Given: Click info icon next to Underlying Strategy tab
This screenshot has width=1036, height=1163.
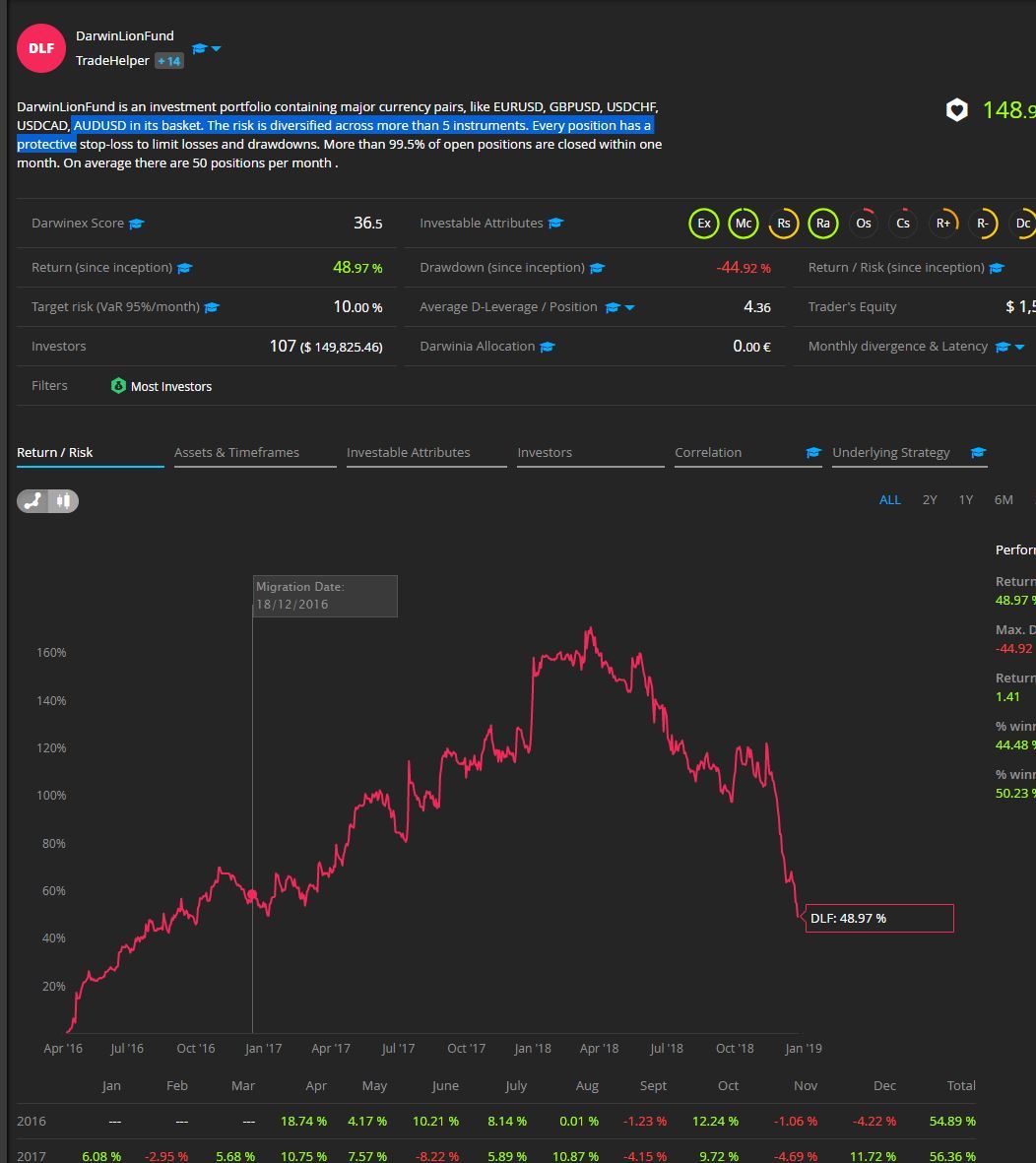Looking at the screenshot, I should coord(978,452).
